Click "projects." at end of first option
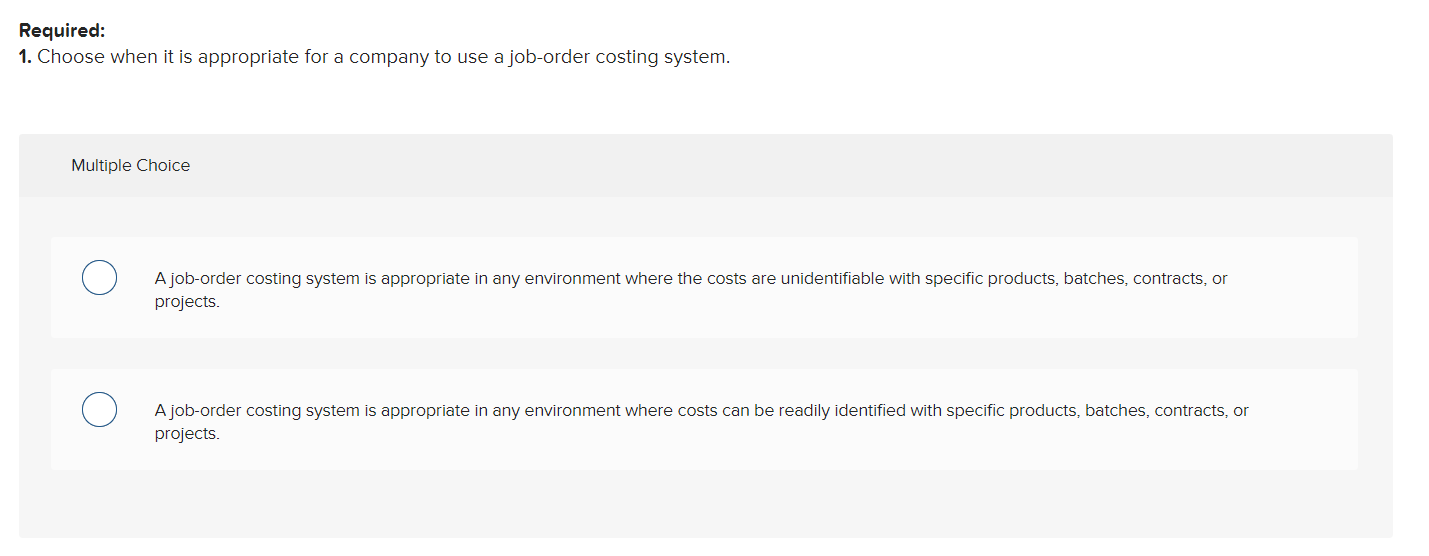Image resolution: width=1429 pixels, height=556 pixels. (x=187, y=302)
